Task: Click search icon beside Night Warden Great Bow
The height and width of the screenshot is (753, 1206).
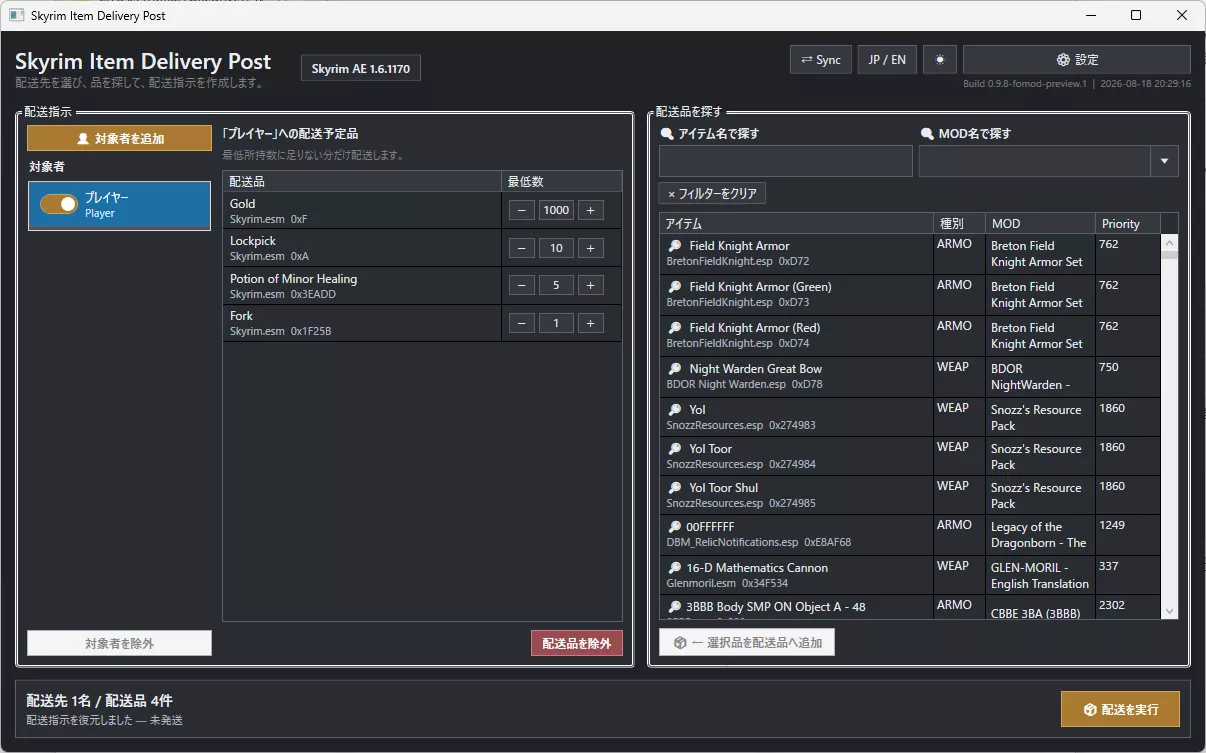Action: (675, 369)
